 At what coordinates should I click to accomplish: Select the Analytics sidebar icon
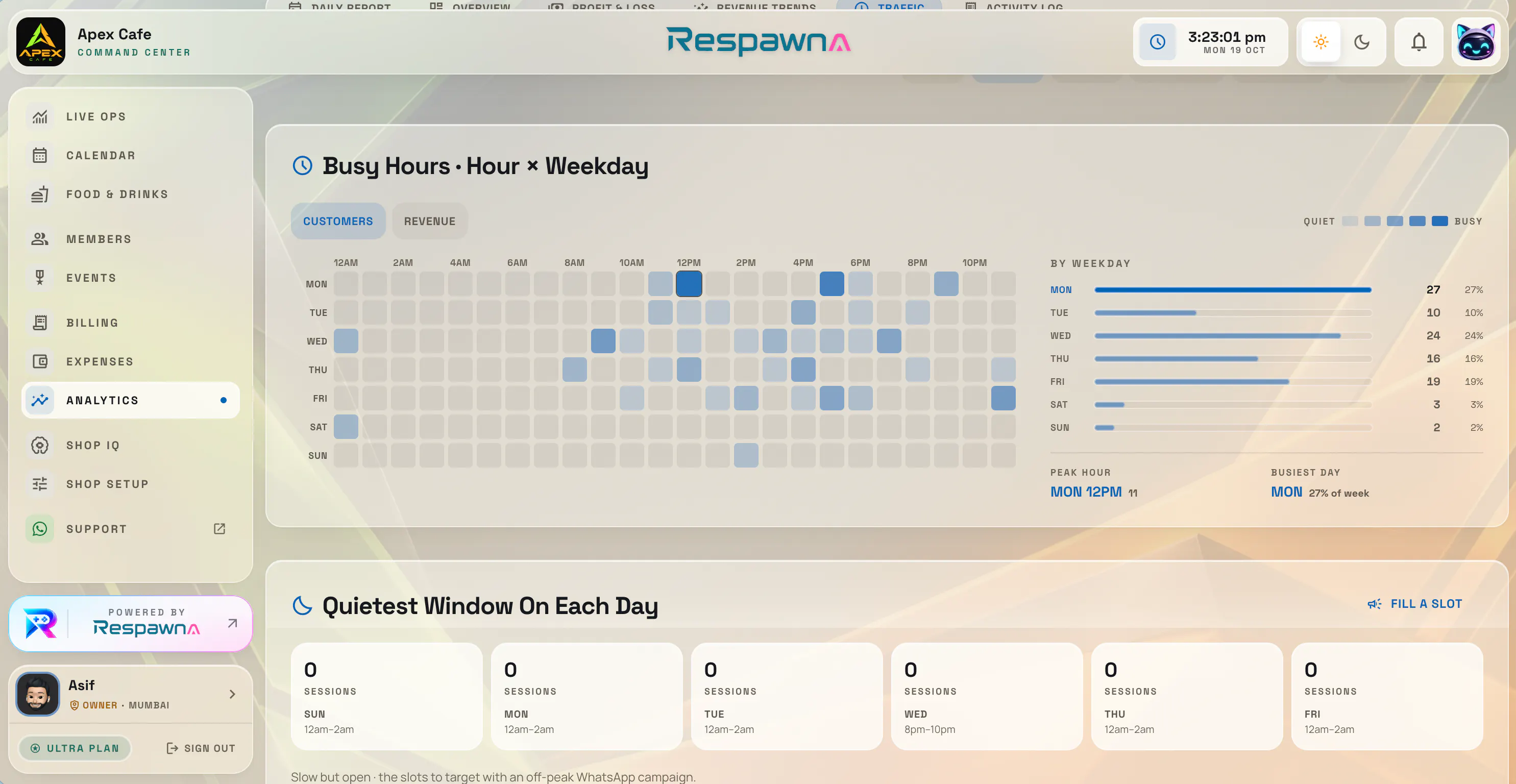pos(40,400)
